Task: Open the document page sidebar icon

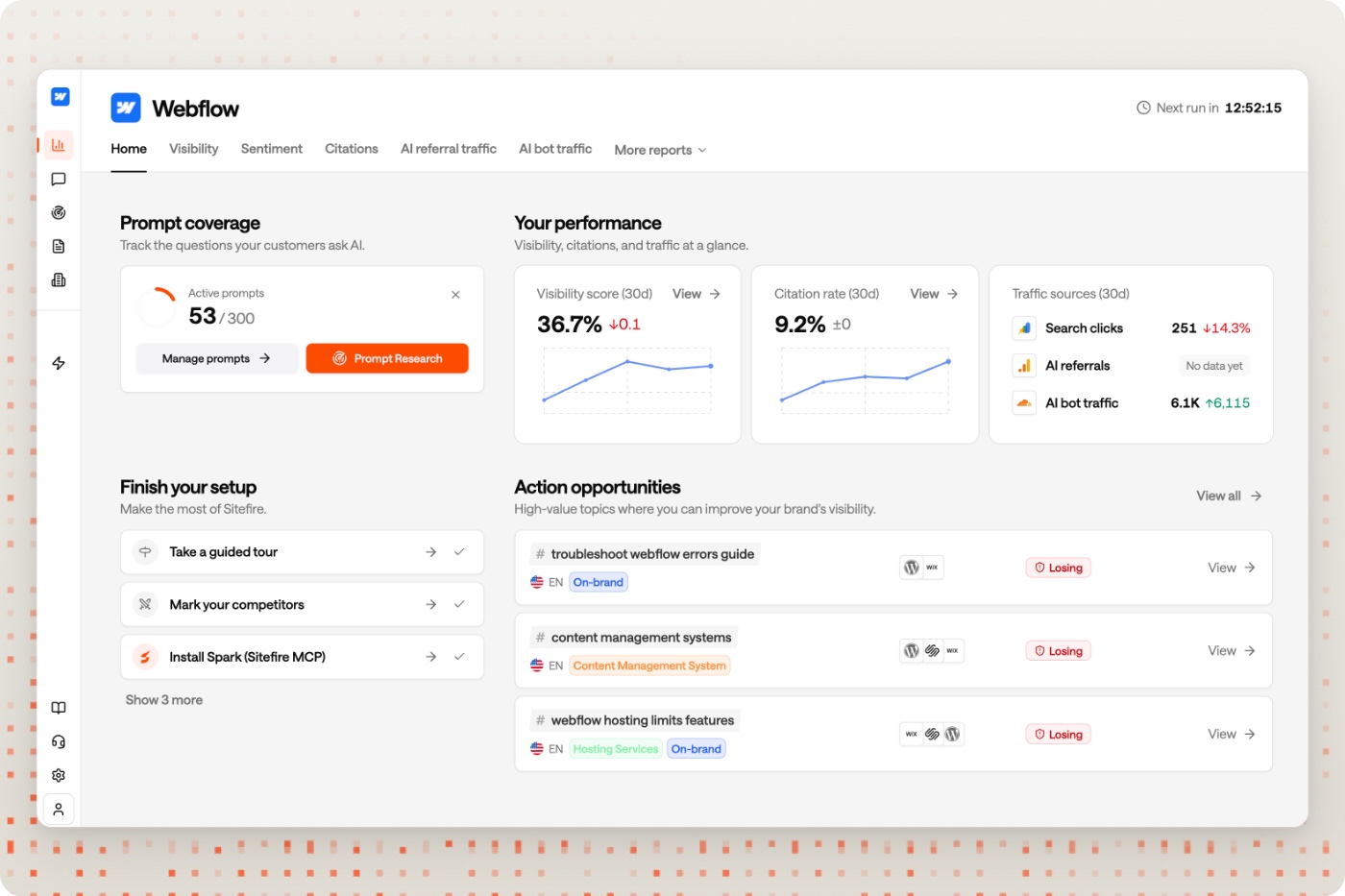Action: [x=59, y=247]
